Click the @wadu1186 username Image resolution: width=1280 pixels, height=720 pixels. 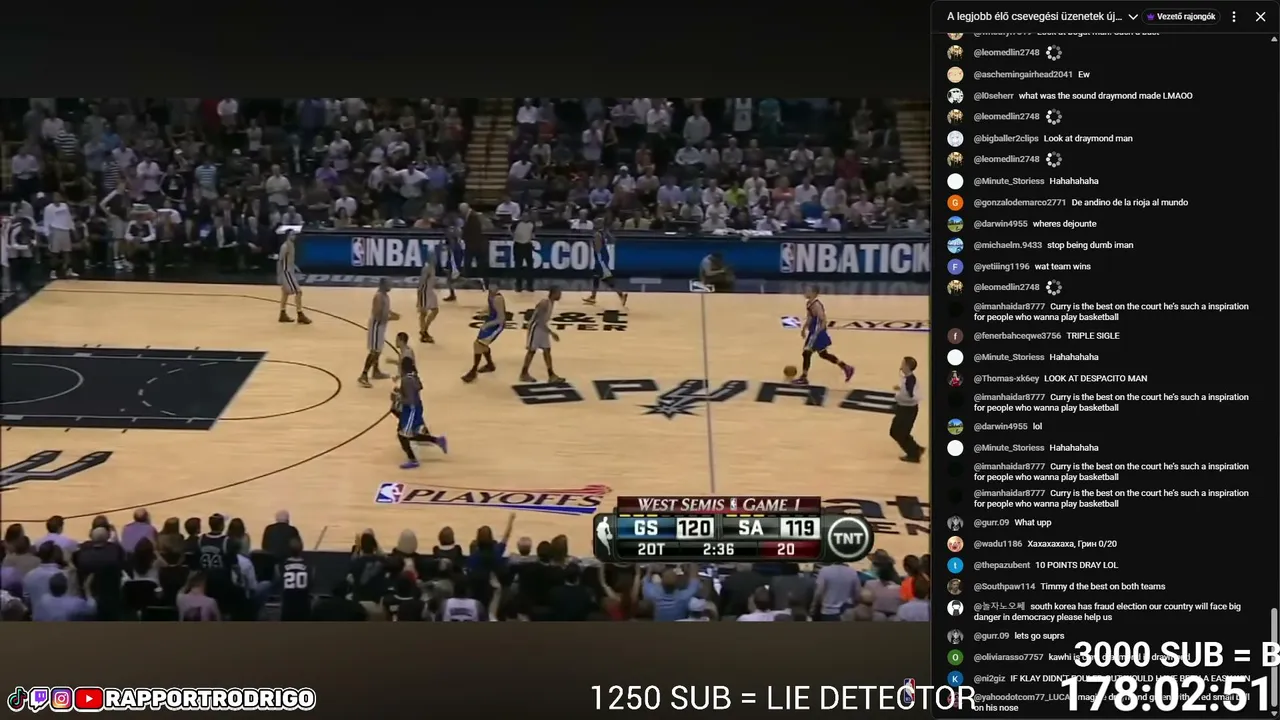(998, 544)
